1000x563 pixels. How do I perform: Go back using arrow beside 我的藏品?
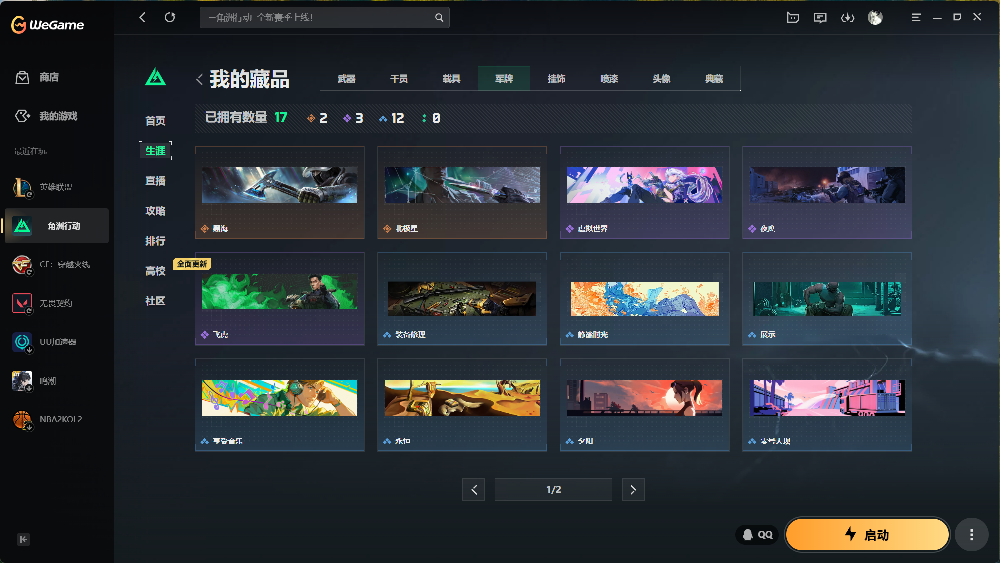tap(200, 79)
